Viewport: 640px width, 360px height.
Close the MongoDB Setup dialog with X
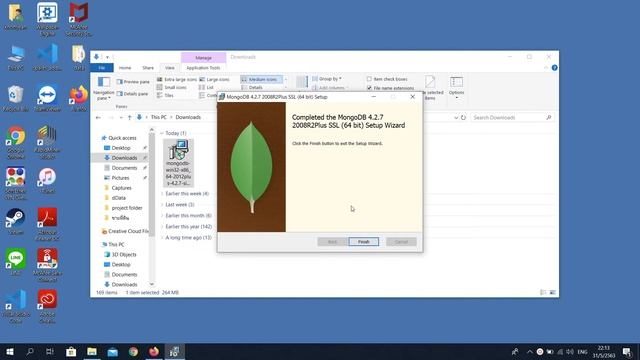(x=412, y=97)
